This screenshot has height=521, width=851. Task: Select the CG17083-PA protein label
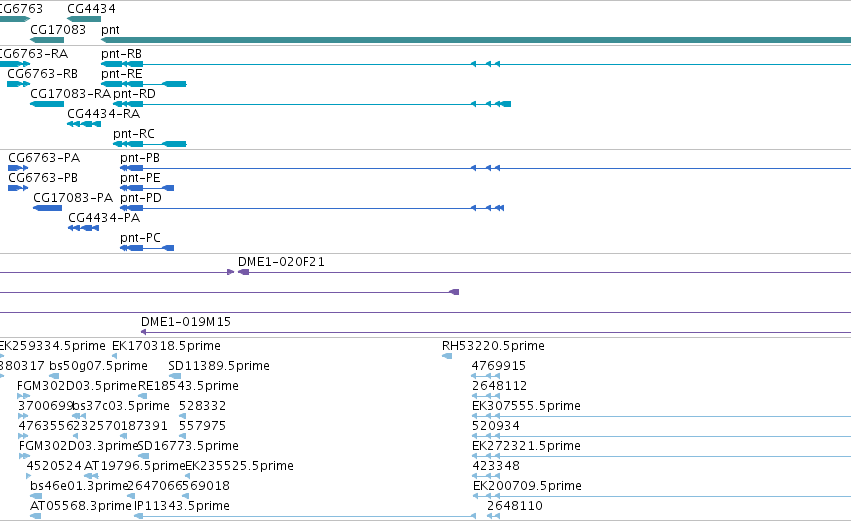coord(73,198)
